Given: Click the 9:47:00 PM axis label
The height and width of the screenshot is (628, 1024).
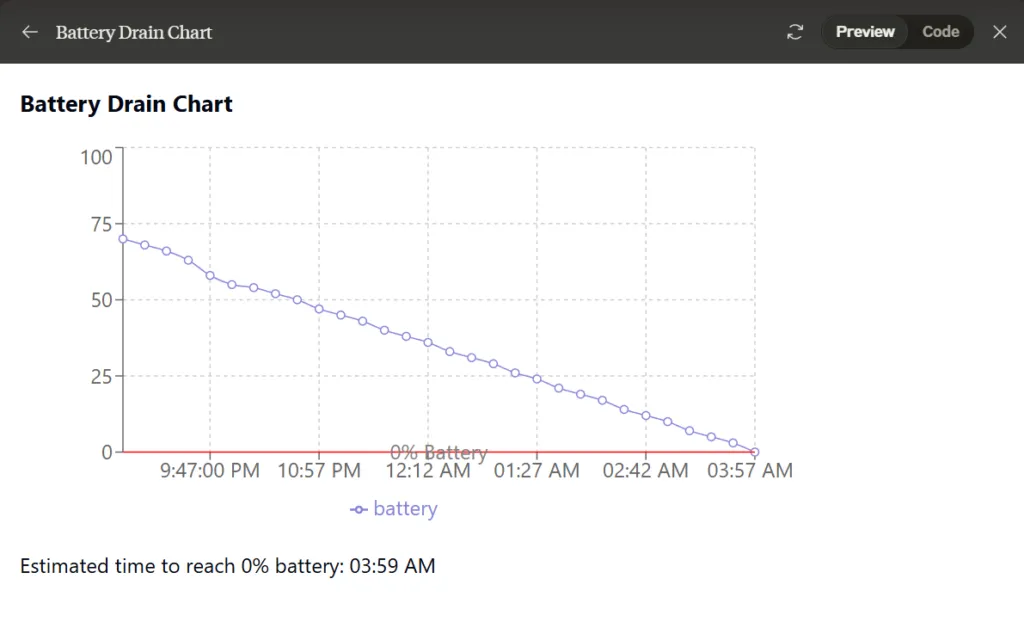Looking at the screenshot, I should point(210,471).
